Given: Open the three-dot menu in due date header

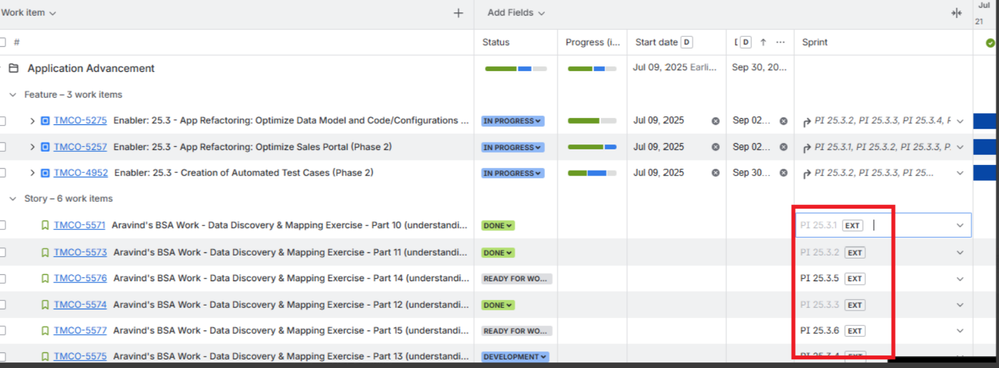Looking at the screenshot, I should point(780,42).
